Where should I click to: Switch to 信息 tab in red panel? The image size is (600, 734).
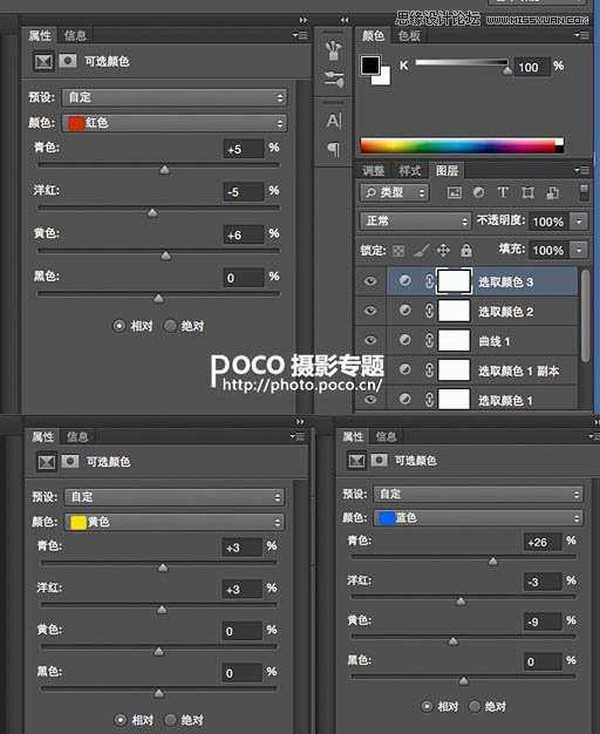[x=75, y=36]
